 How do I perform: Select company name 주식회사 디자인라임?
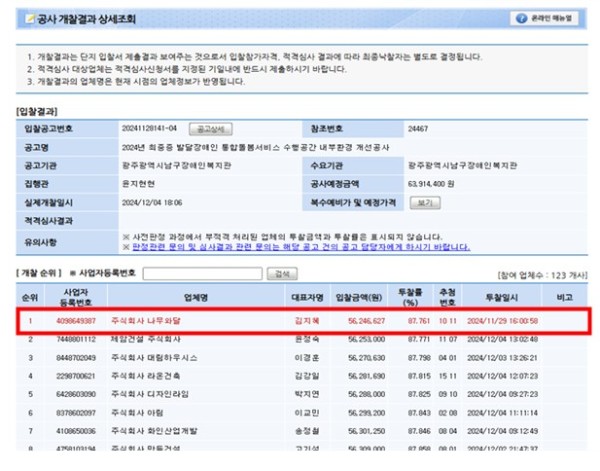tap(150, 394)
